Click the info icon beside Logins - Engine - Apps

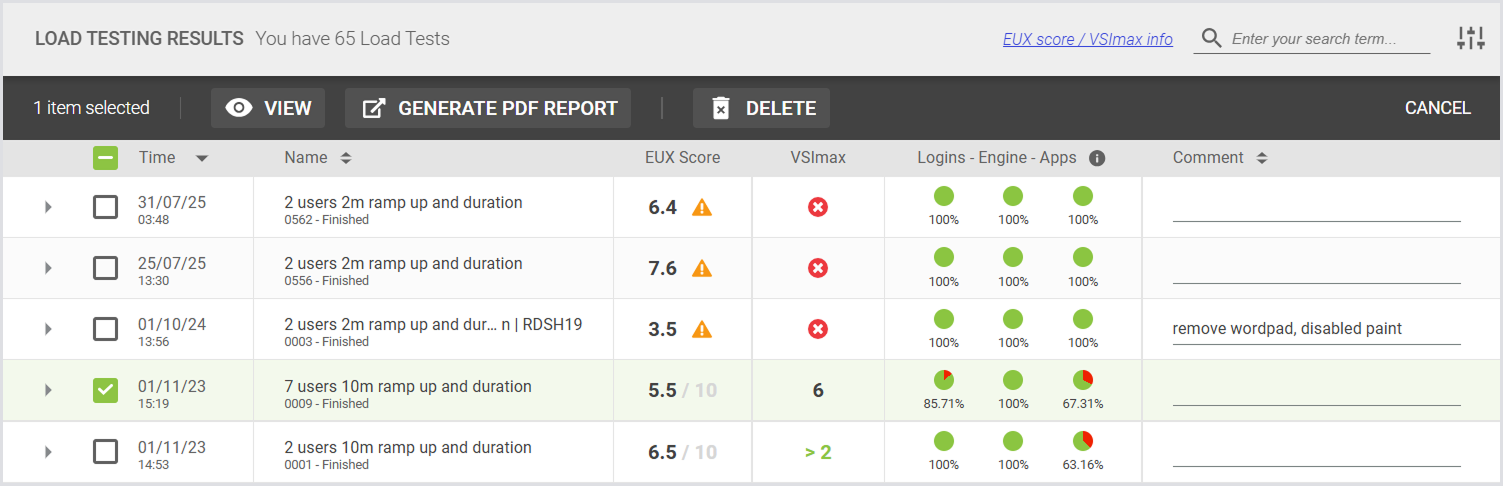pos(1097,158)
